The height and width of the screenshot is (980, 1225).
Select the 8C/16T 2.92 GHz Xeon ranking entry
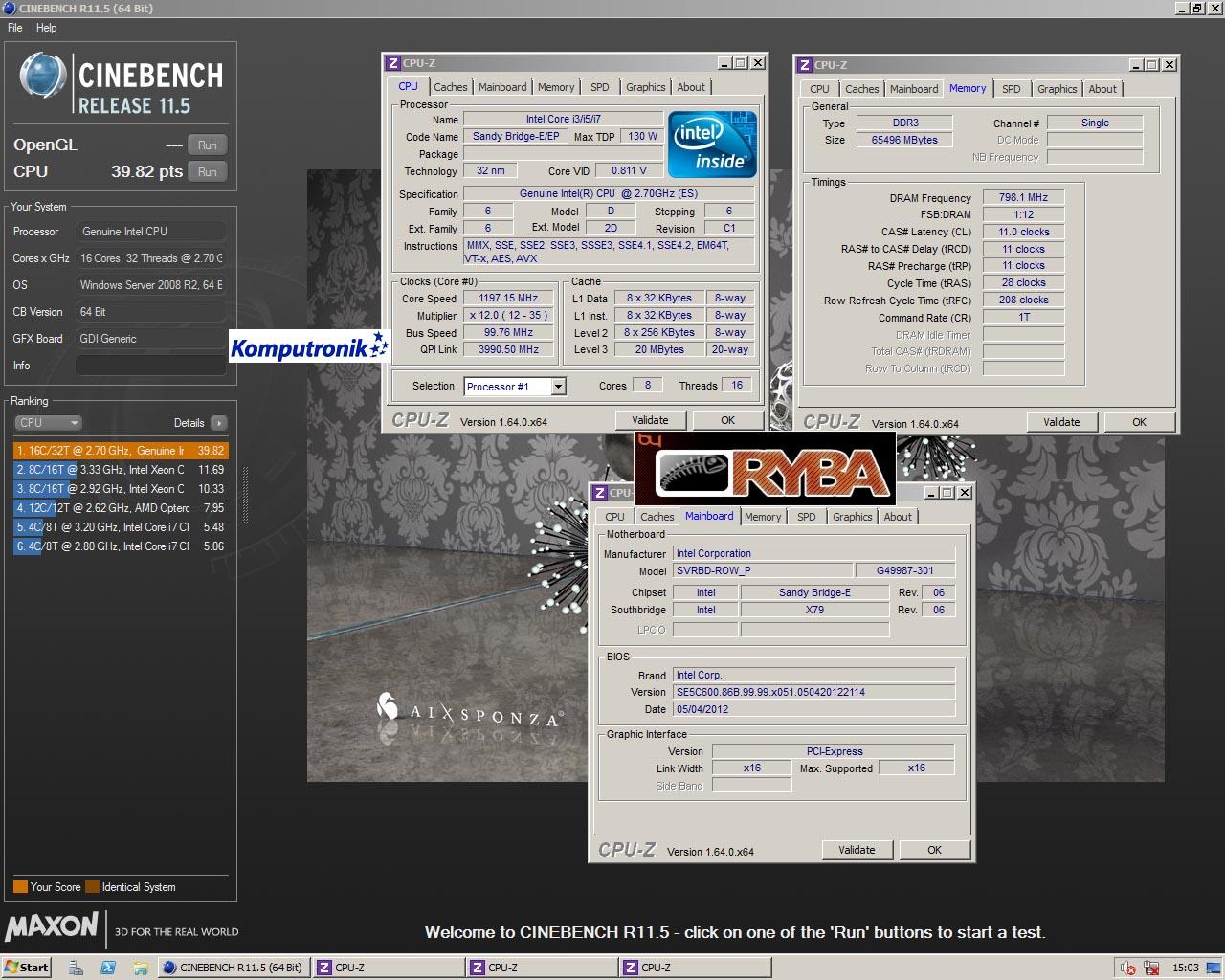121,488
